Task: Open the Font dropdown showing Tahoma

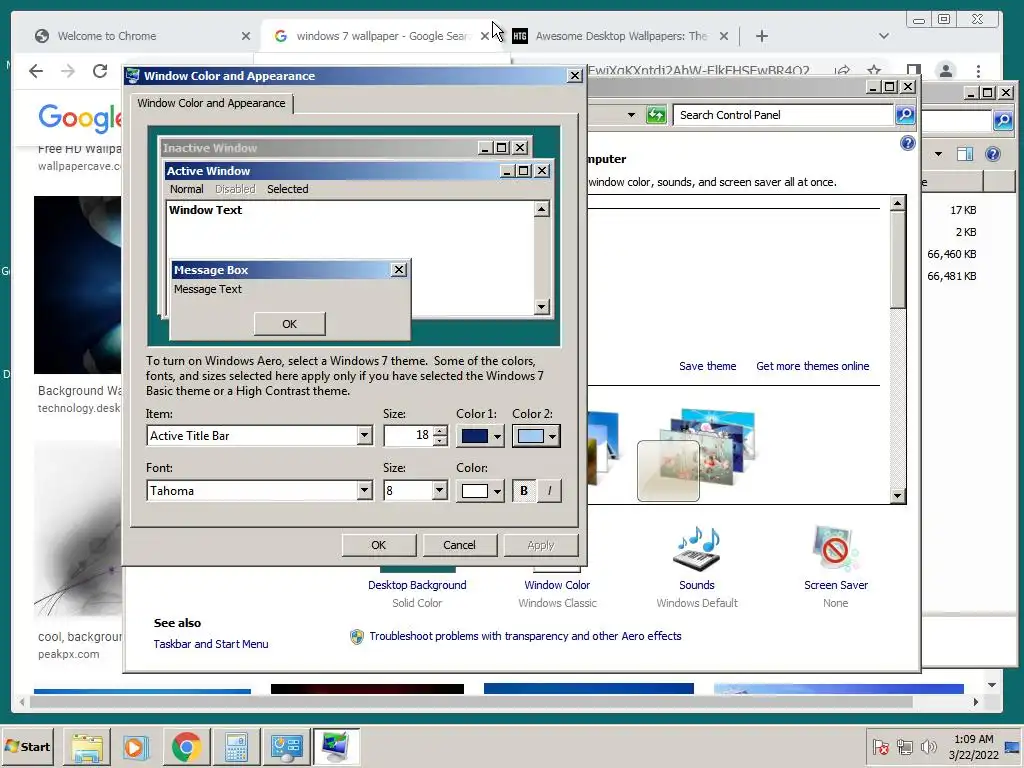Action: point(364,490)
